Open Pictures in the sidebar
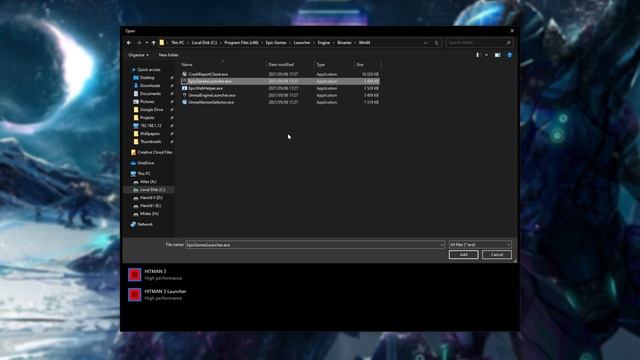Image resolution: width=640 pixels, height=360 pixels. (147, 102)
